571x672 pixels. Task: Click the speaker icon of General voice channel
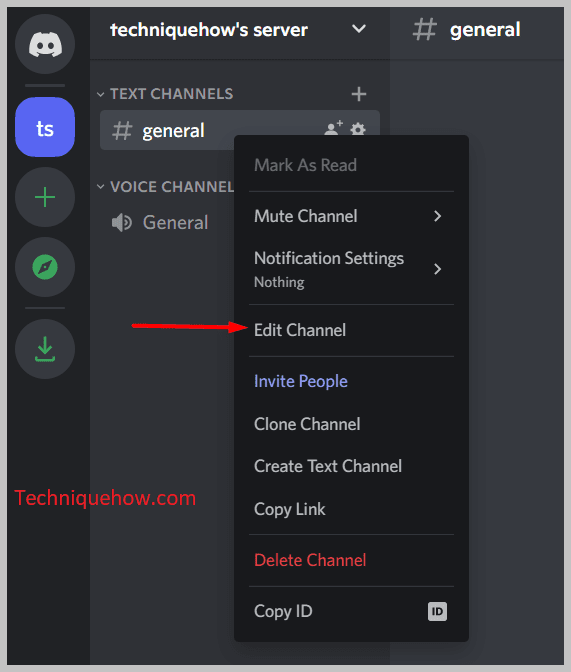click(122, 222)
